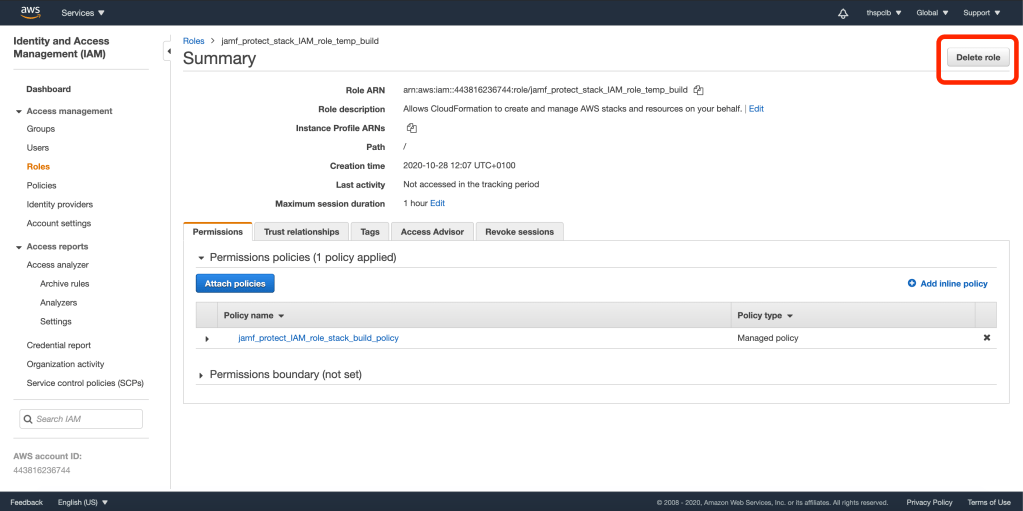Expand the Permissions boundary section
This screenshot has height=511, width=1023.
tap(201, 375)
